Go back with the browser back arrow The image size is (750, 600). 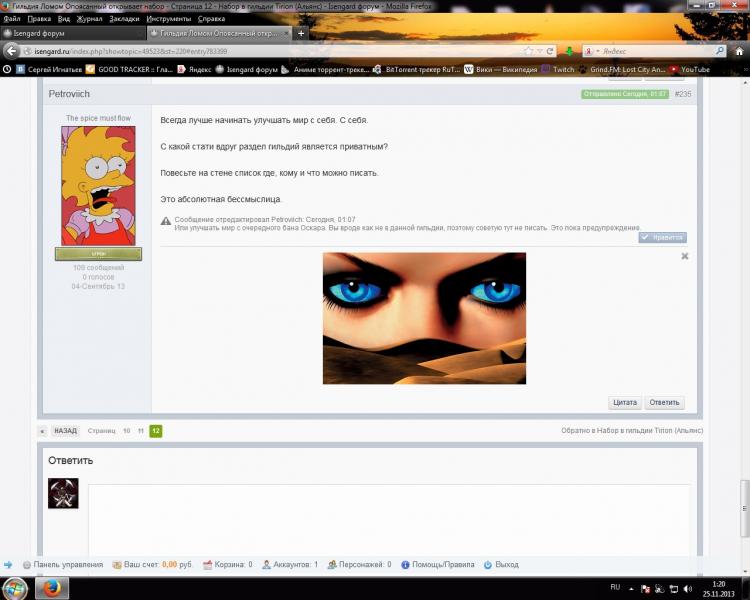coord(11,51)
